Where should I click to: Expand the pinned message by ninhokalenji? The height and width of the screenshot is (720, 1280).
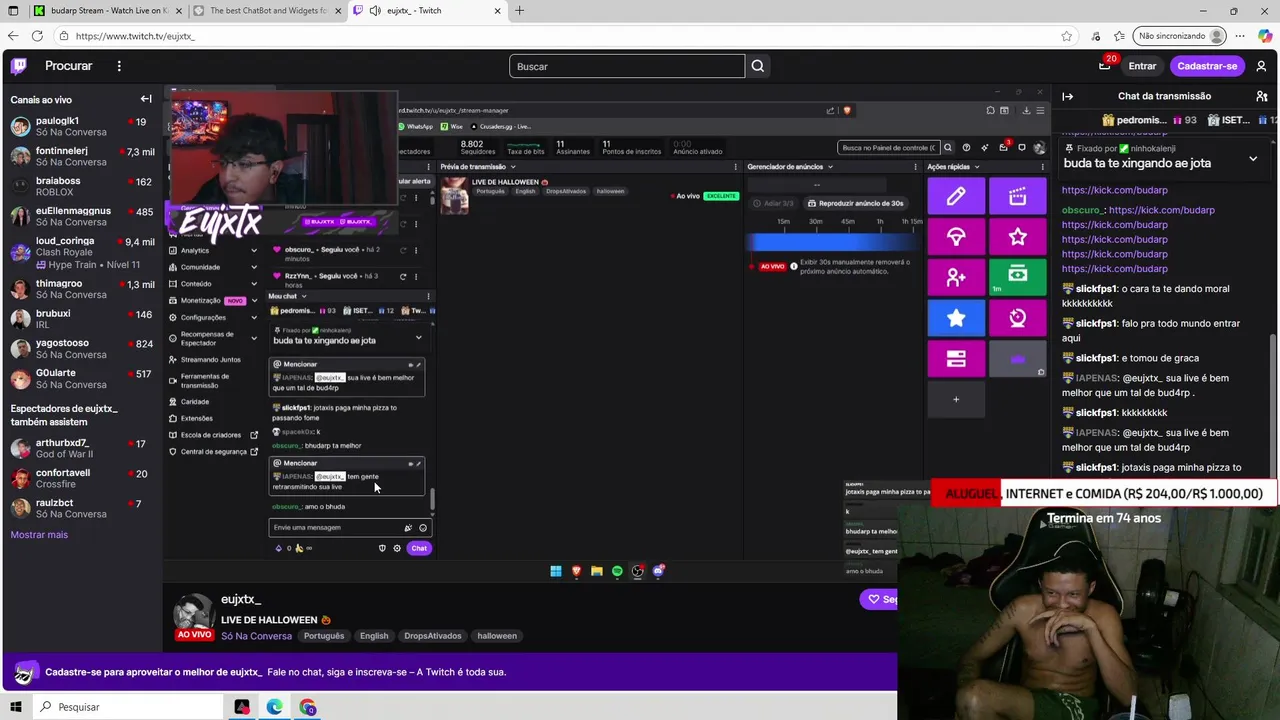coord(1253,159)
